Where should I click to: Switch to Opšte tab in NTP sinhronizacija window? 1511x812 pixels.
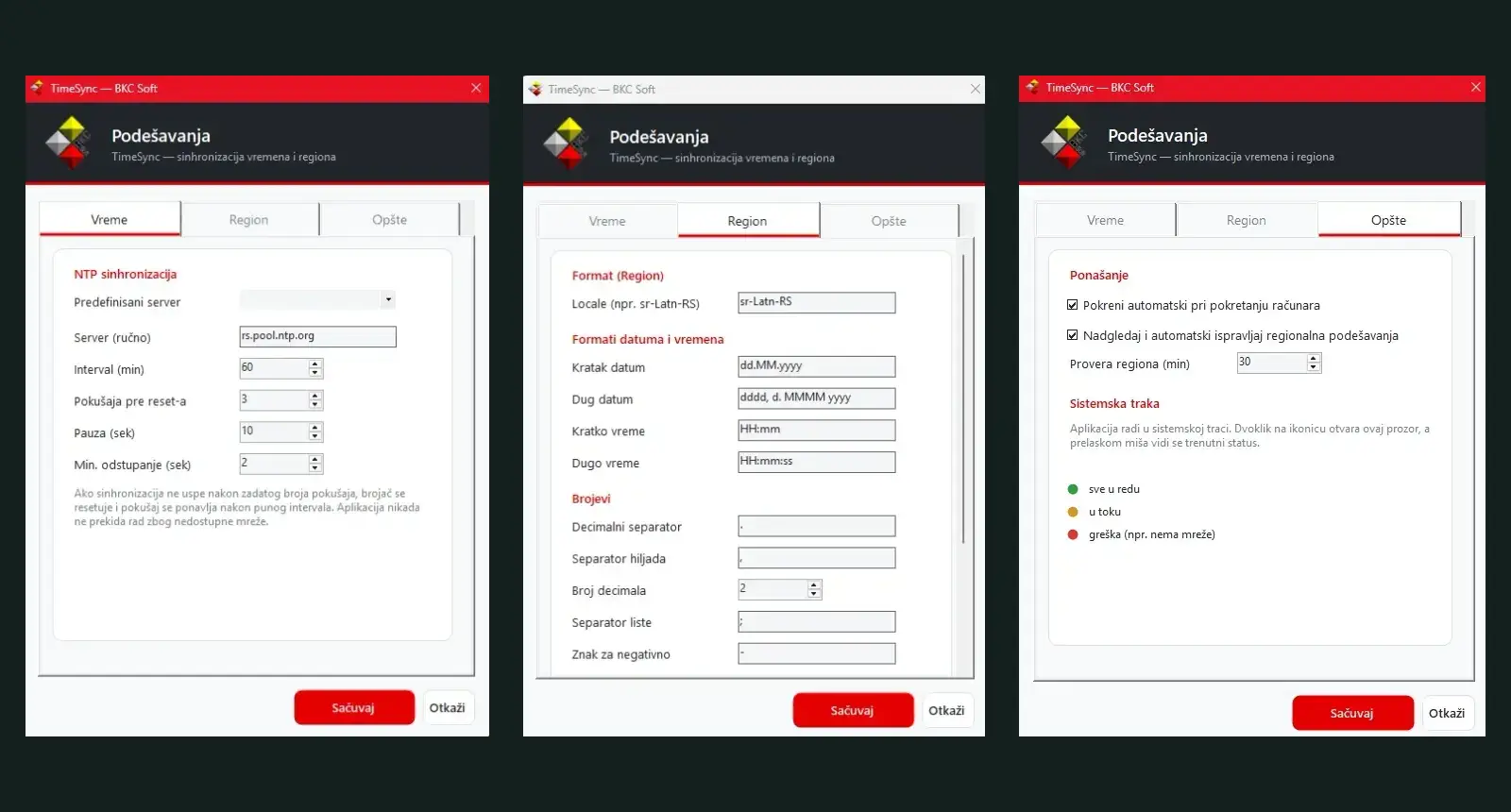coord(389,220)
